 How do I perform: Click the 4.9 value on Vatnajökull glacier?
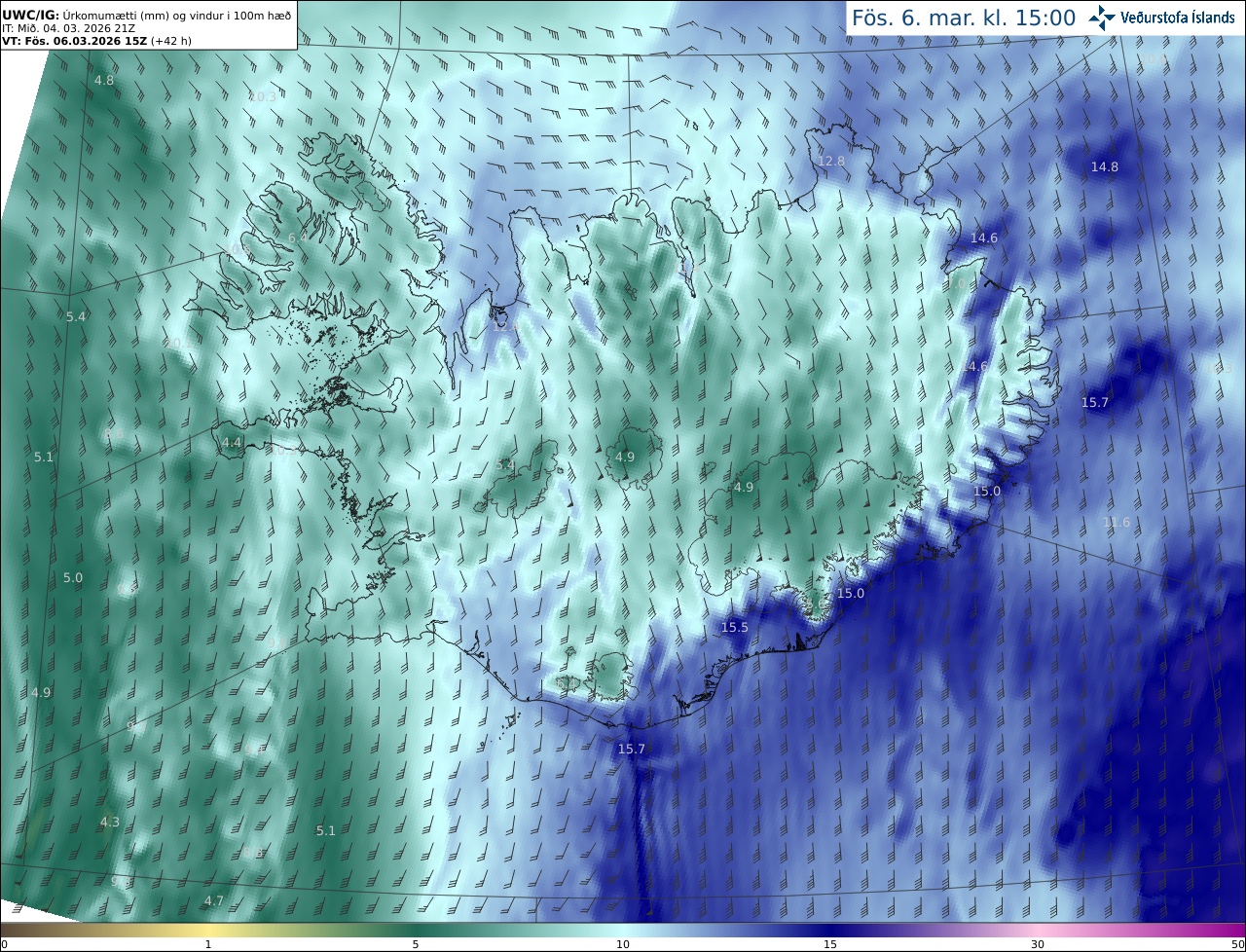(x=743, y=487)
